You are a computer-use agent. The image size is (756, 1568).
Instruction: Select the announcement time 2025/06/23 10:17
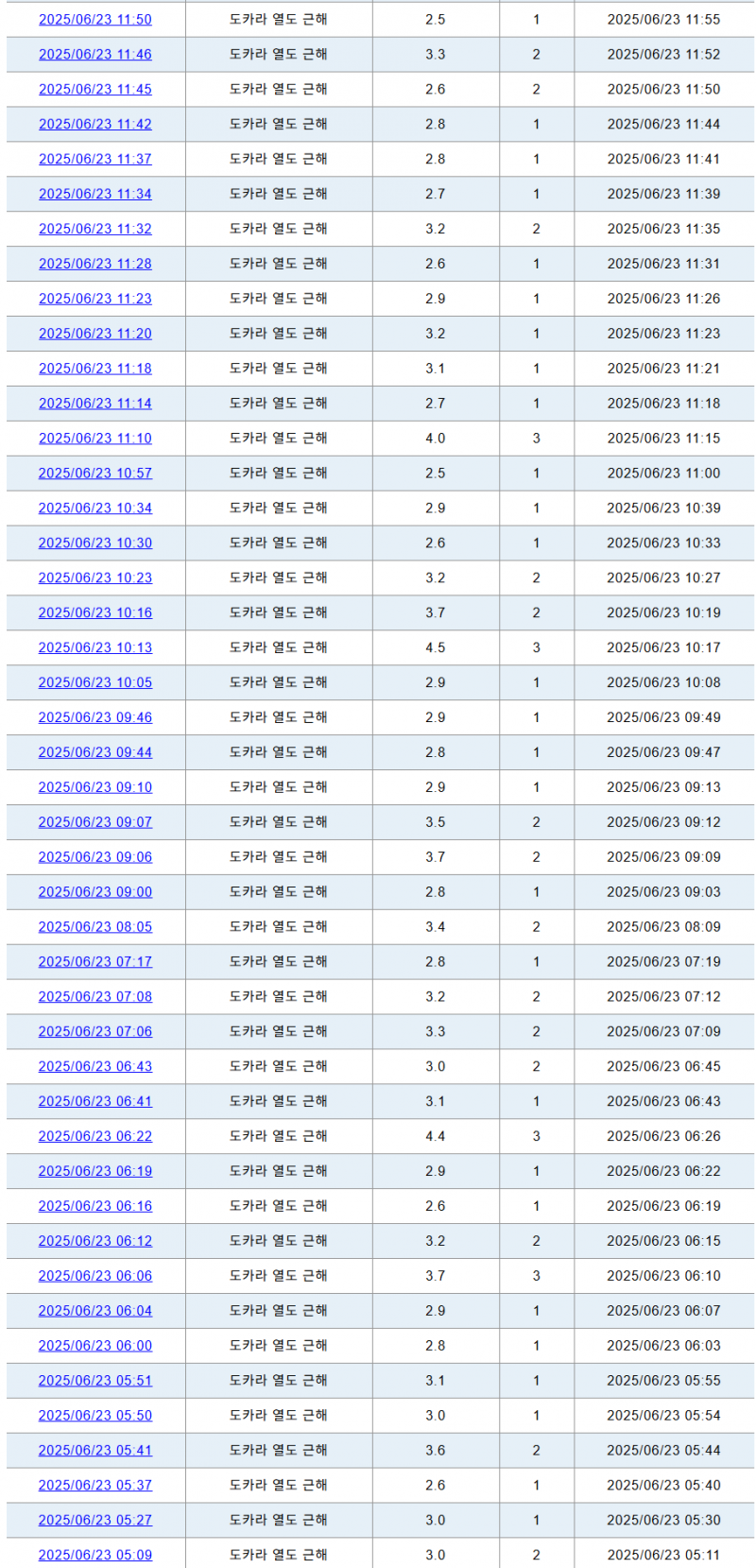663,648
